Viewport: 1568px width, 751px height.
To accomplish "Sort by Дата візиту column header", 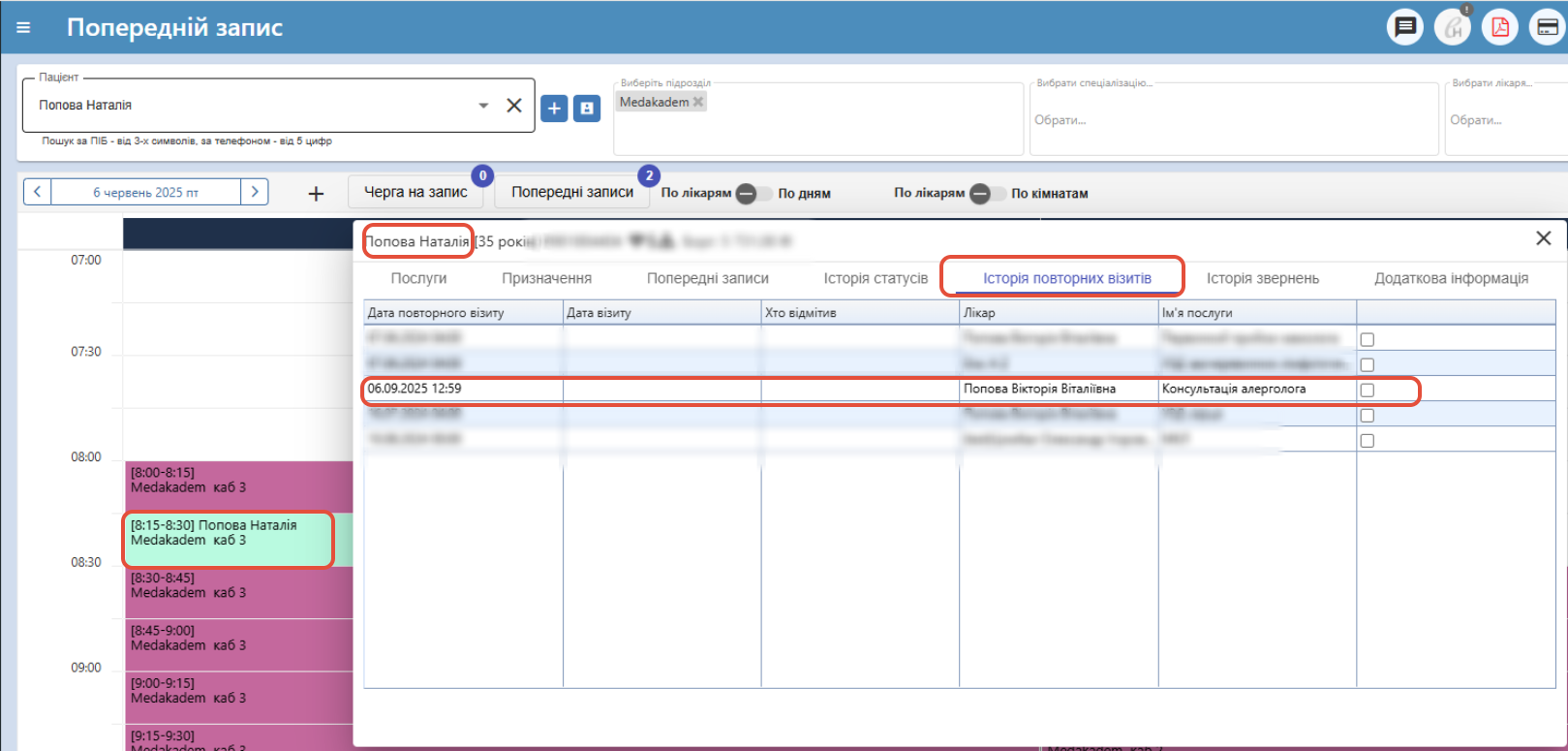I will [x=661, y=313].
